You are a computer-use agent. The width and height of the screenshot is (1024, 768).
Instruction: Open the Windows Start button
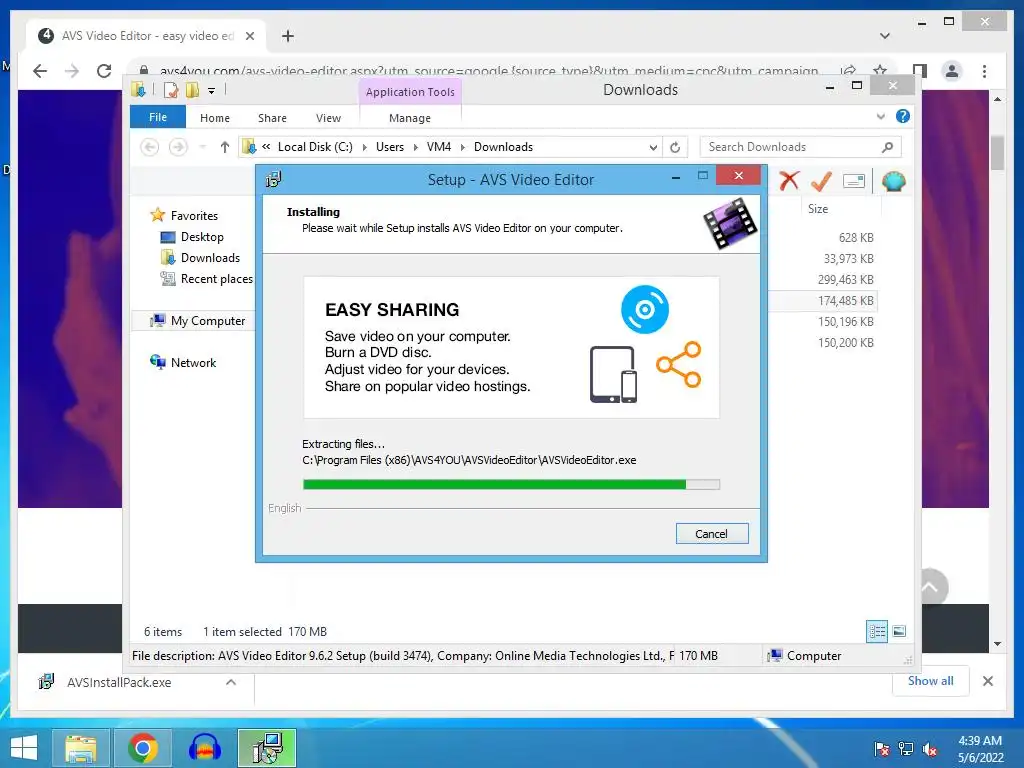[24, 748]
